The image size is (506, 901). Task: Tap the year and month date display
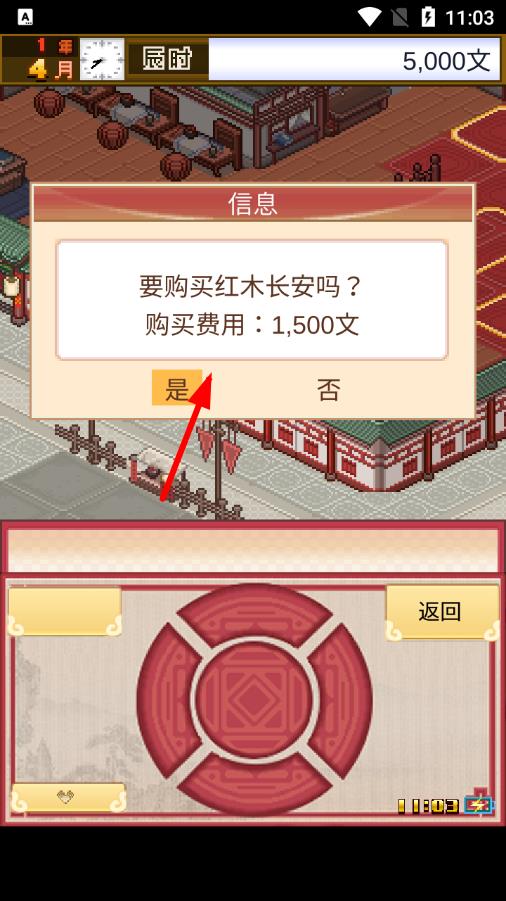click(39, 59)
